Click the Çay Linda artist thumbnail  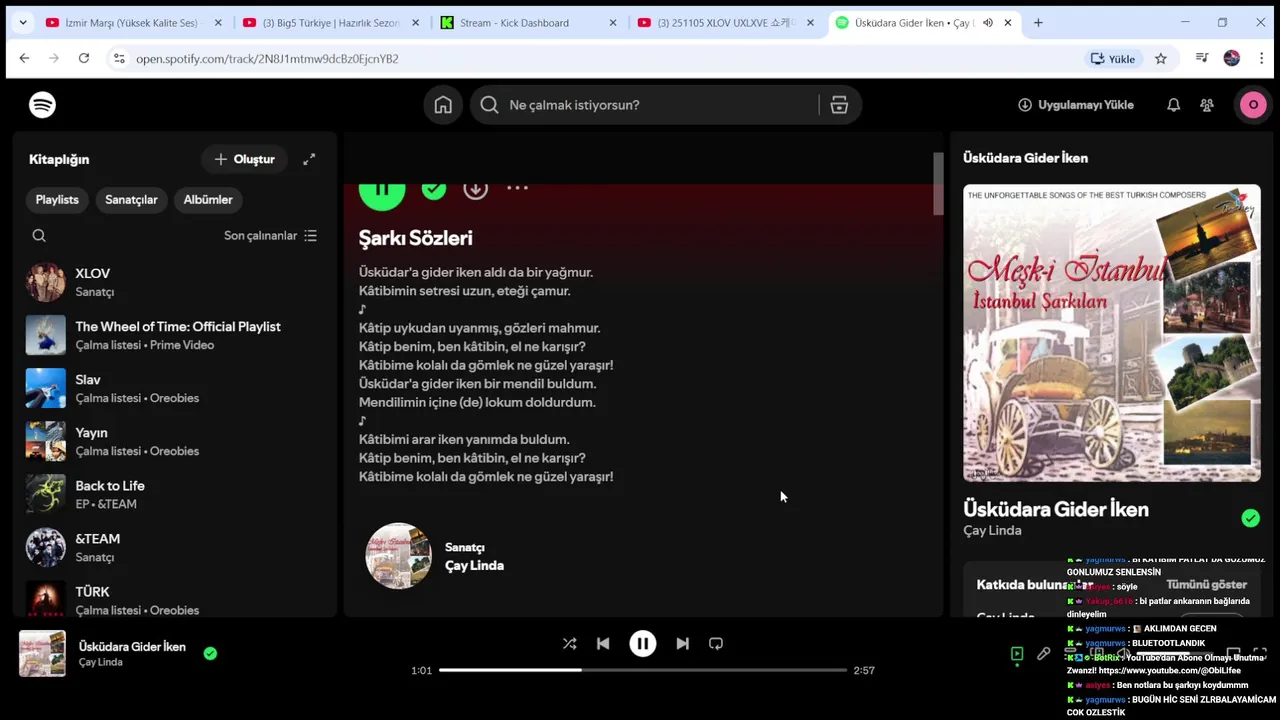[398, 556]
